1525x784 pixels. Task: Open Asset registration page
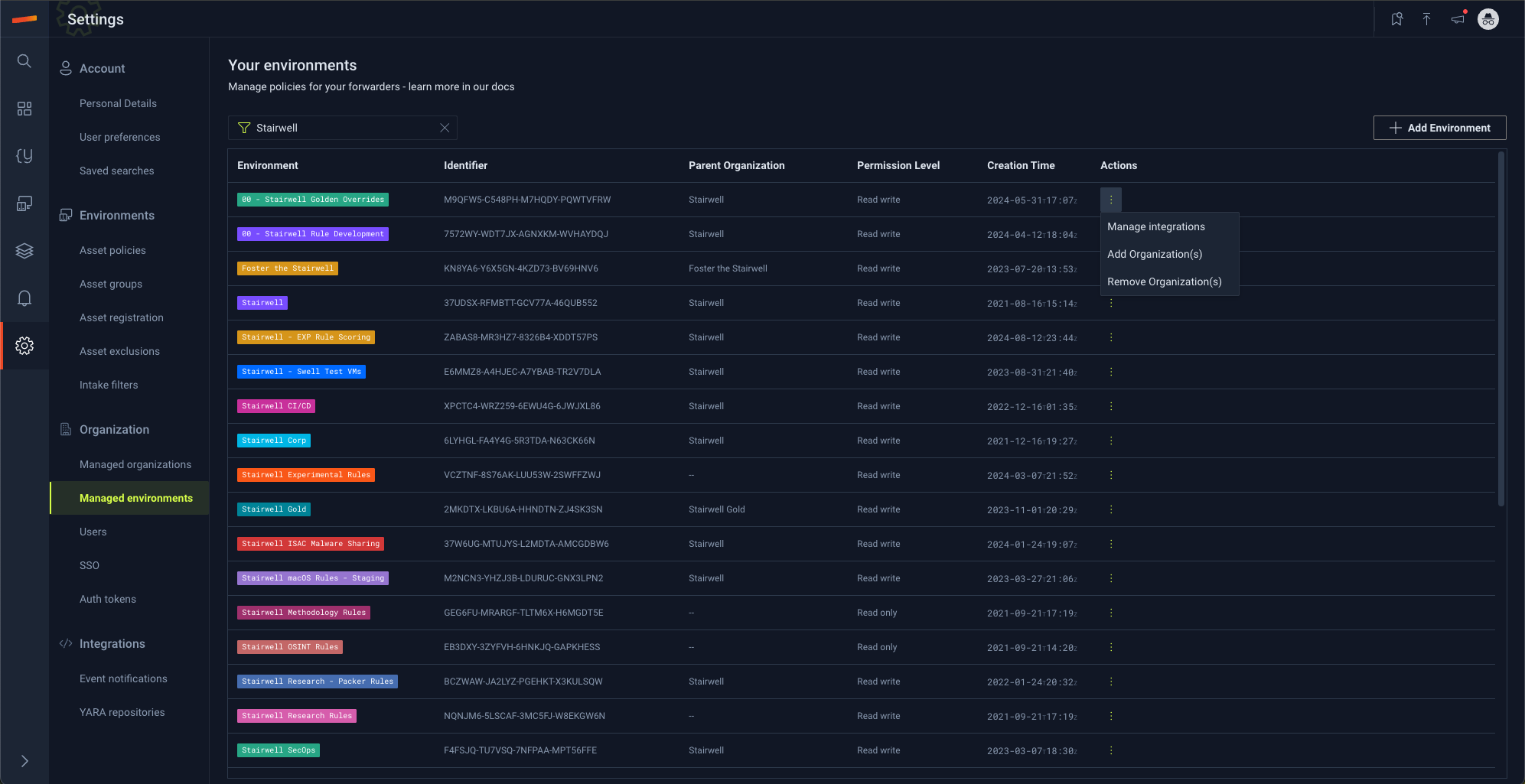pyautogui.click(x=122, y=317)
